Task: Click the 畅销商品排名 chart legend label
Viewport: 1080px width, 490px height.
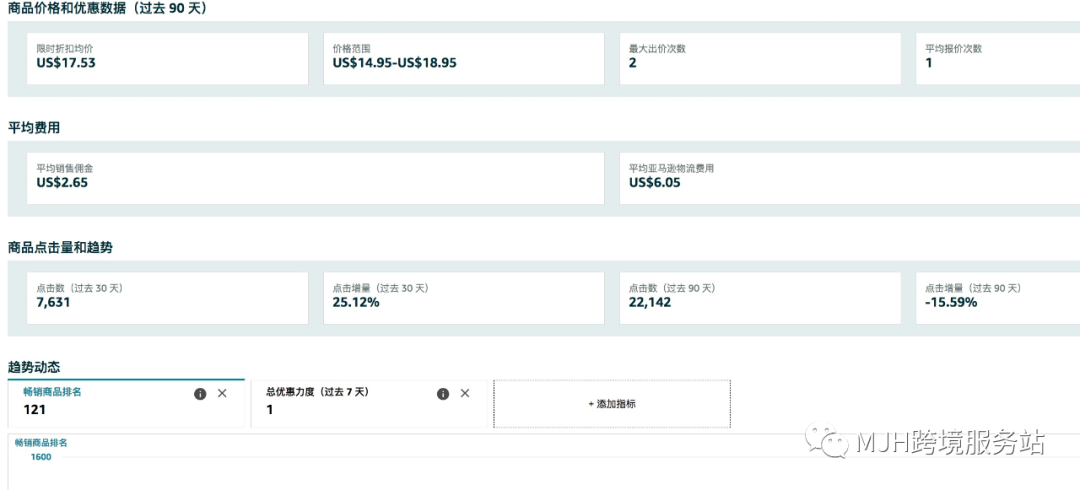Action: point(41,442)
